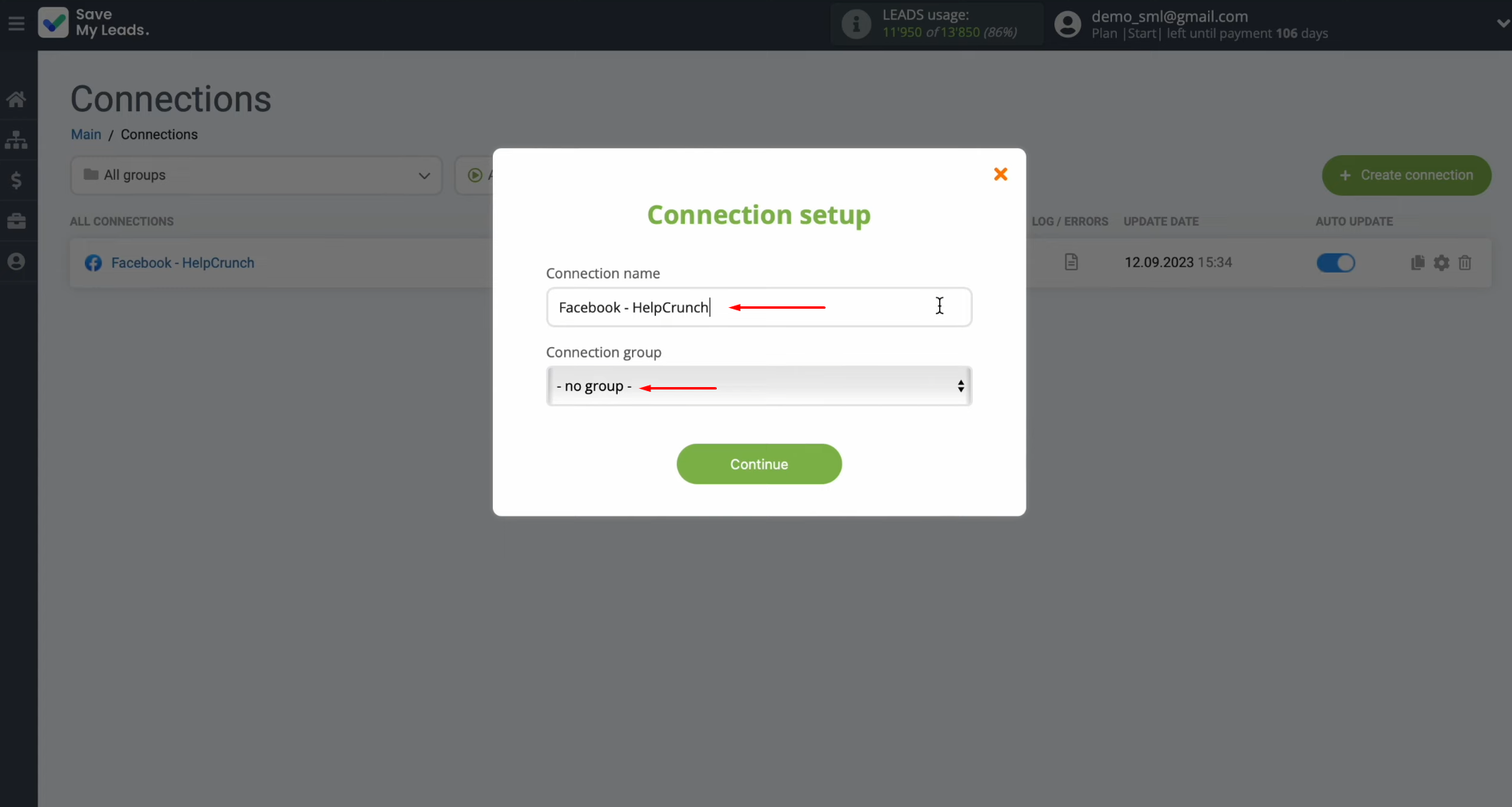Open the Connection group dropdown
This screenshot has height=807, width=1512.
click(758, 386)
